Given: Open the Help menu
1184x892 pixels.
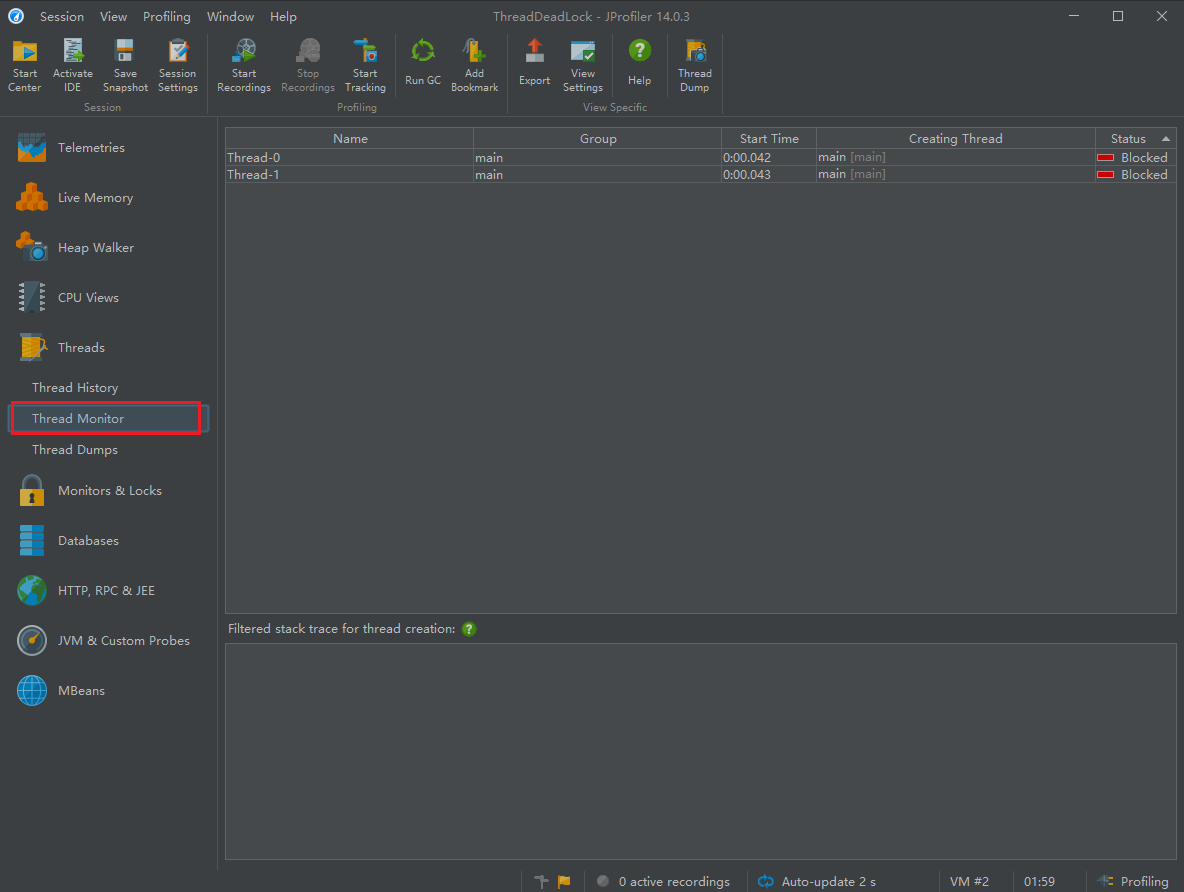Looking at the screenshot, I should point(283,16).
